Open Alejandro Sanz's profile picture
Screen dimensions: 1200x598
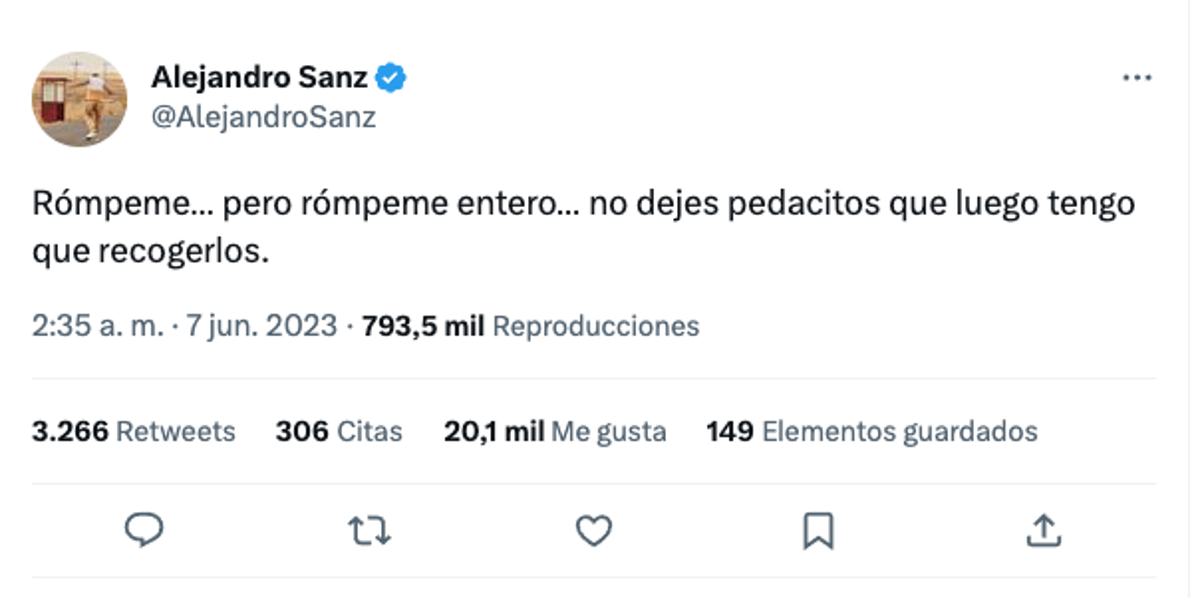coord(80,99)
